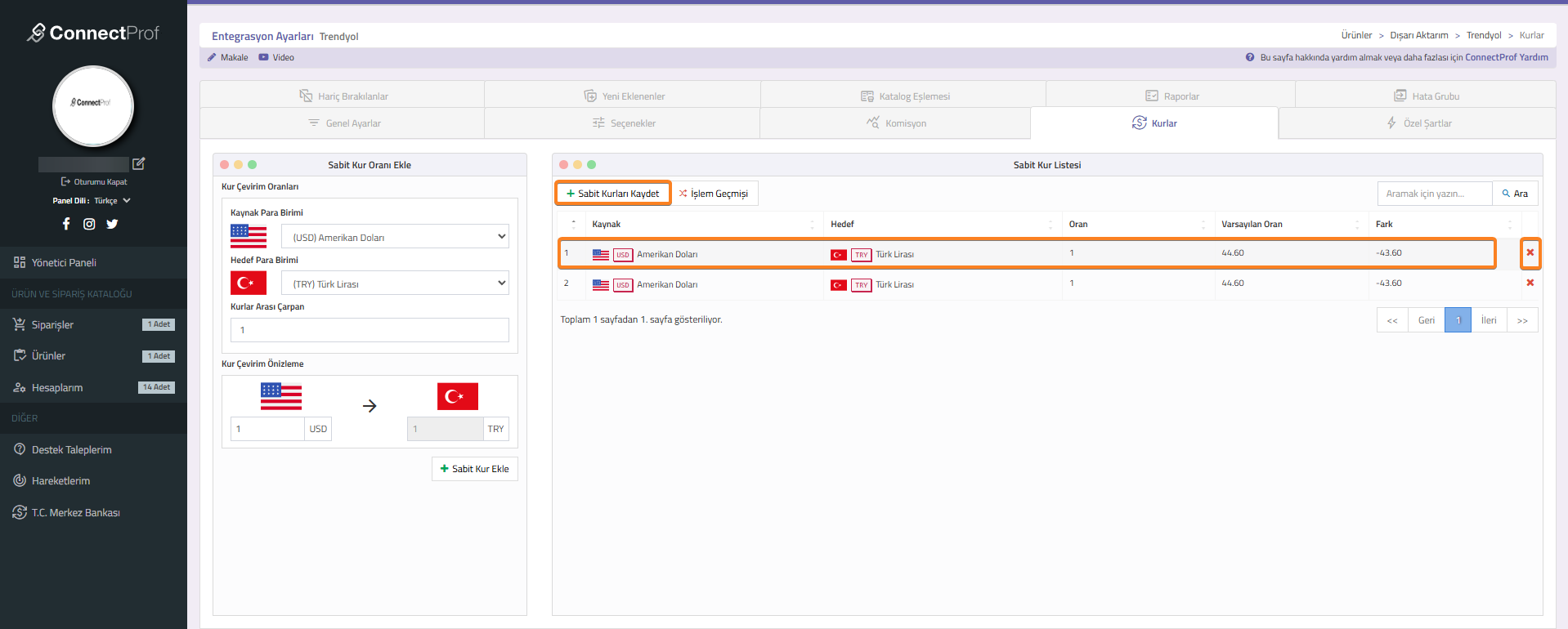Click the help question mark icon

[x=1249, y=57]
